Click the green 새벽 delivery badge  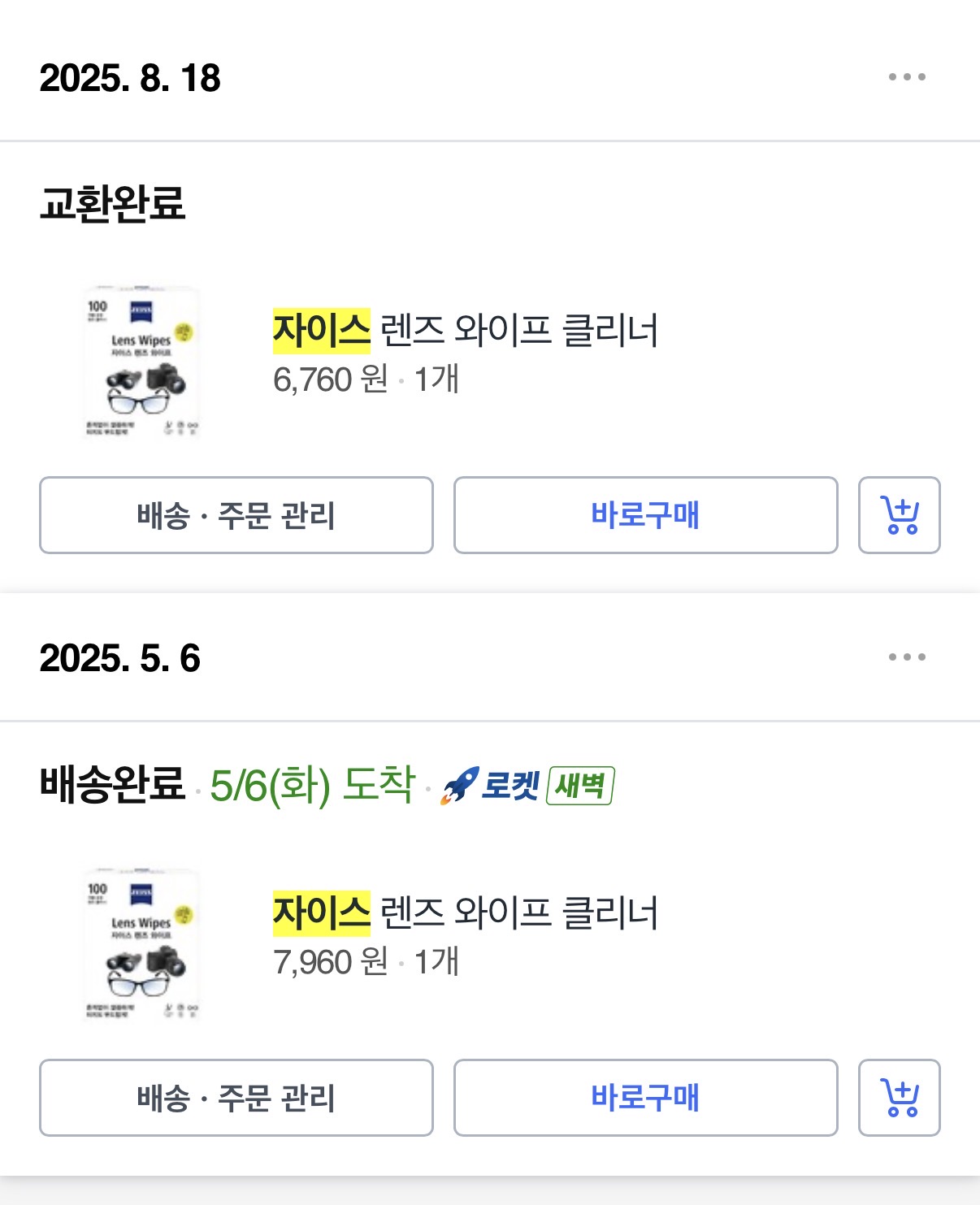click(580, 786)
